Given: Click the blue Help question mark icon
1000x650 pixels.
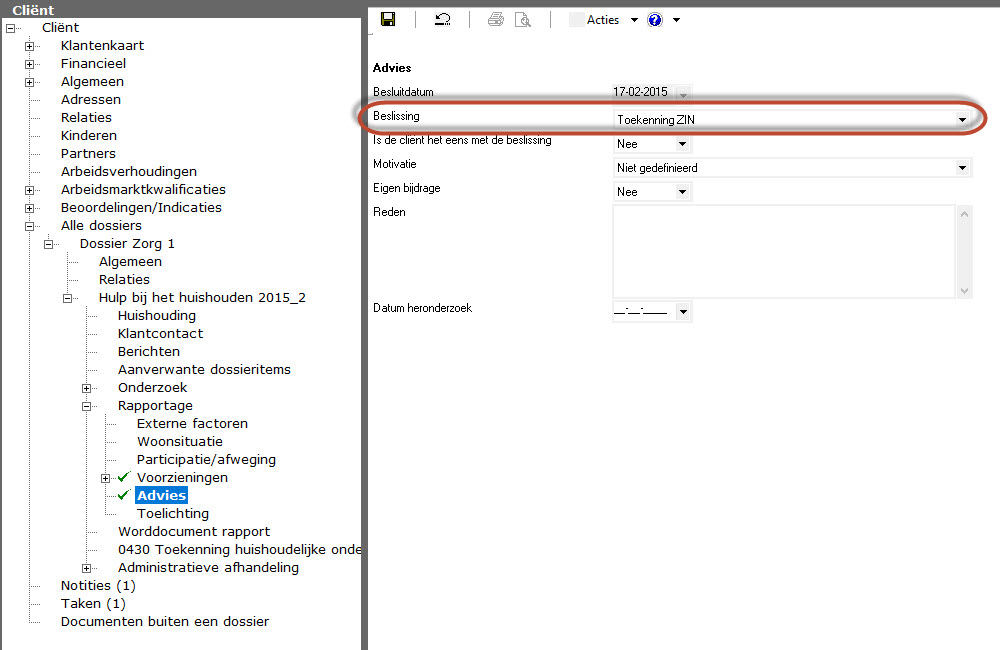Looking at the screenshot, I should point(655,19).
